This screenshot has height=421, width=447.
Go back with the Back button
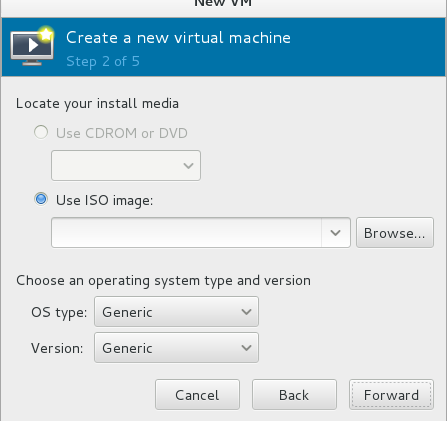click(294, 395)
